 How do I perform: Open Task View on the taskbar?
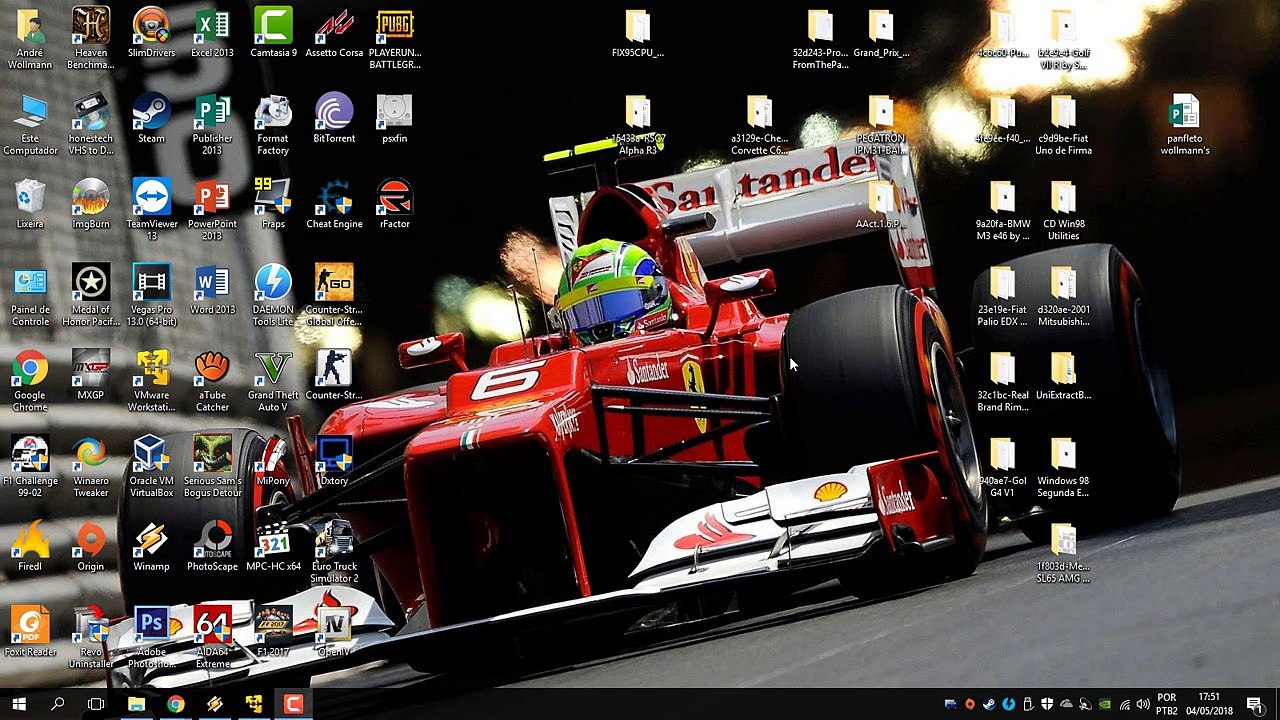point(96,704)
